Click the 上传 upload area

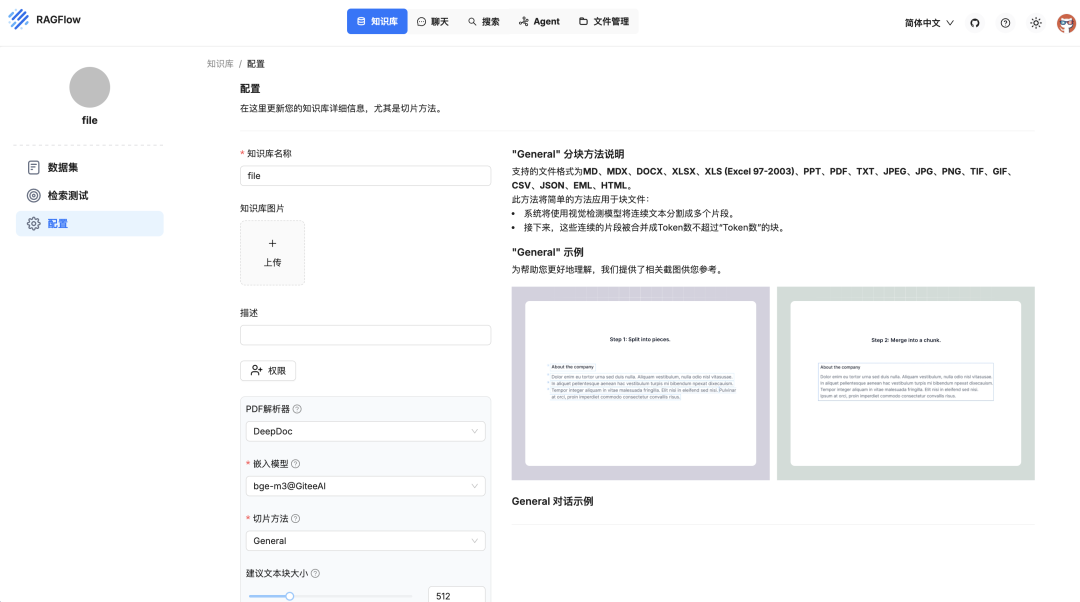click(272, 252)
